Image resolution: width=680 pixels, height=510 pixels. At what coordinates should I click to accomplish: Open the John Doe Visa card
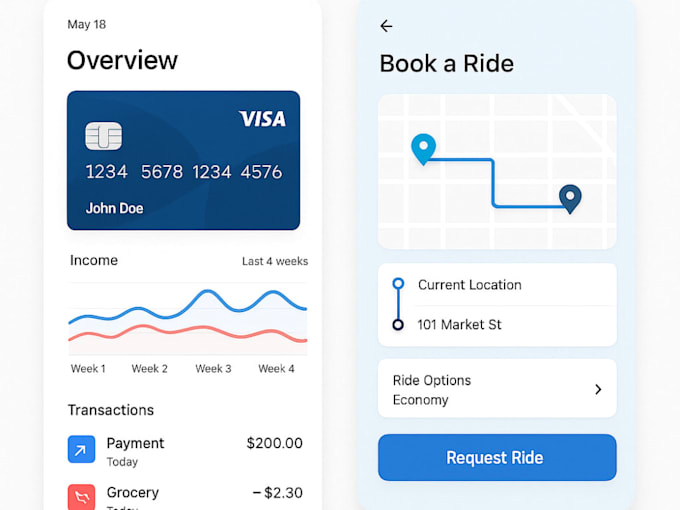(x=183, y=160)
